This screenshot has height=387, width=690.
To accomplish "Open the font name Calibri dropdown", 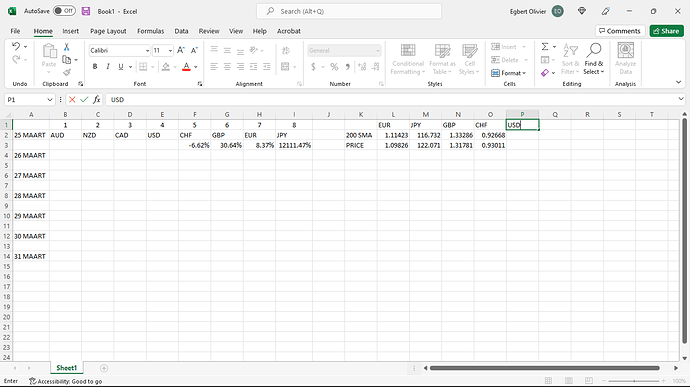I will [x=147, y=51].
